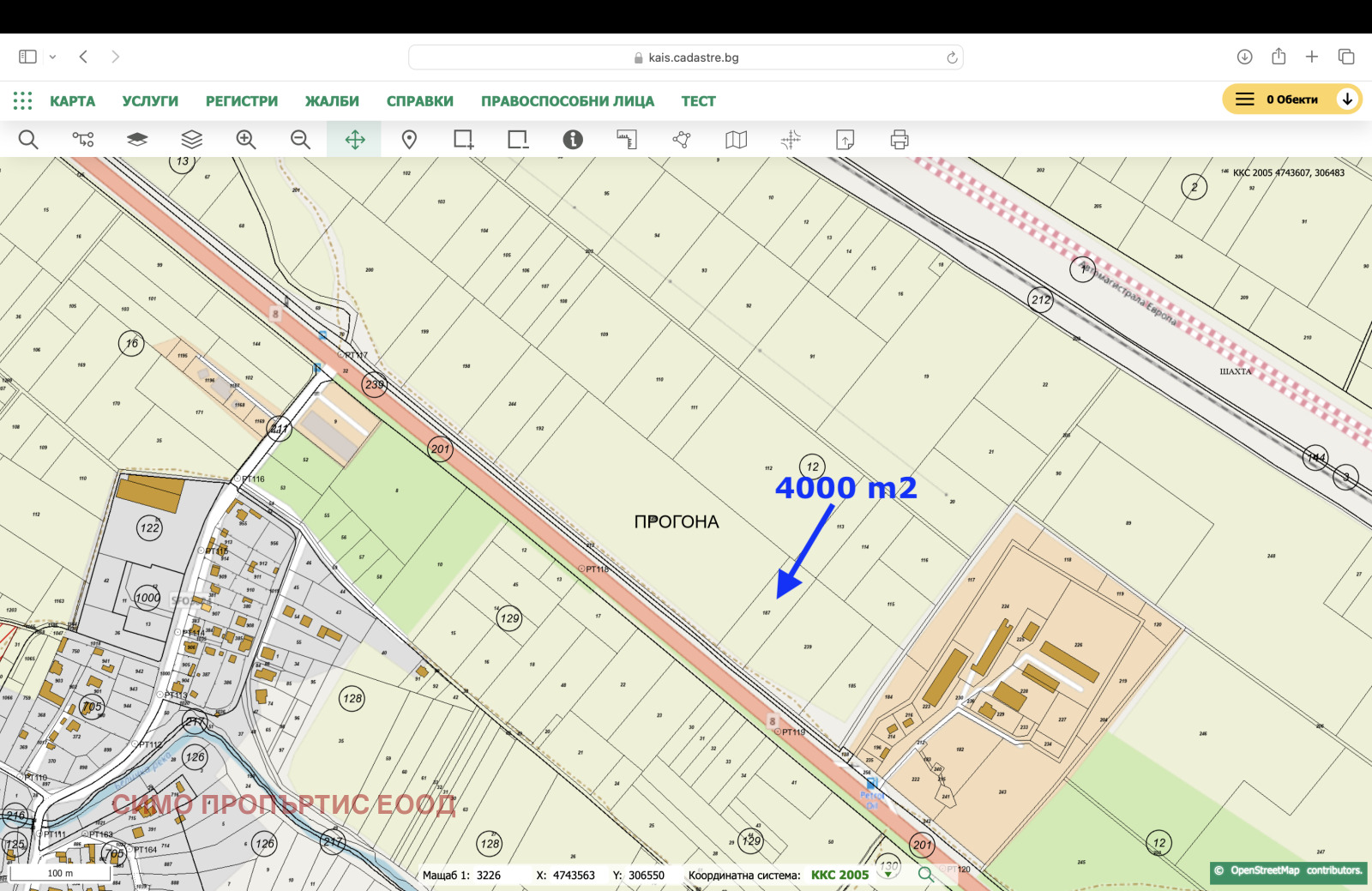The image size is (1372, 891).
Task: Expand the Safari sidebar options chevron
Action: click(x=52, y=57)
